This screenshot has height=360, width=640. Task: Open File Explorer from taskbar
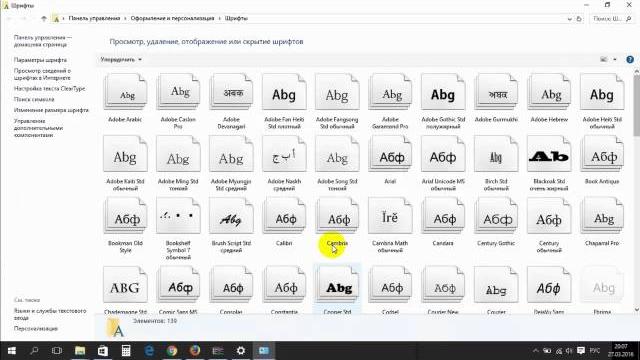pyautogui.click(x=80, y=351)
